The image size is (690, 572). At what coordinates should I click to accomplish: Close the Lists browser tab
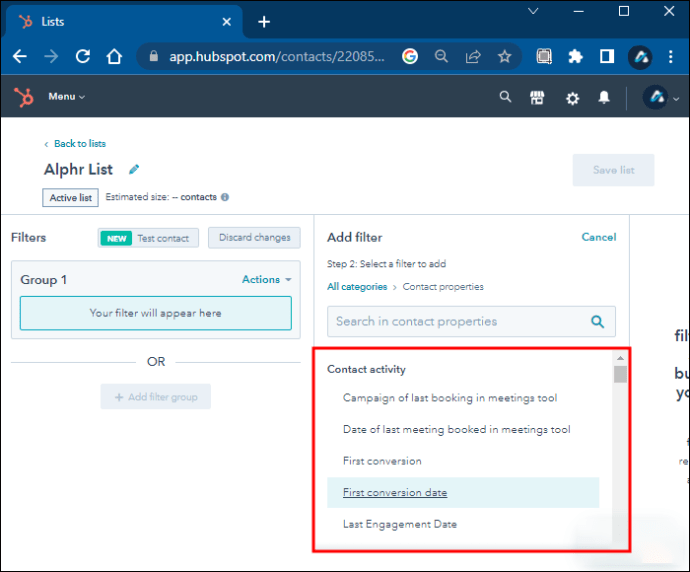pyautogui.click(x=227, y=22)
